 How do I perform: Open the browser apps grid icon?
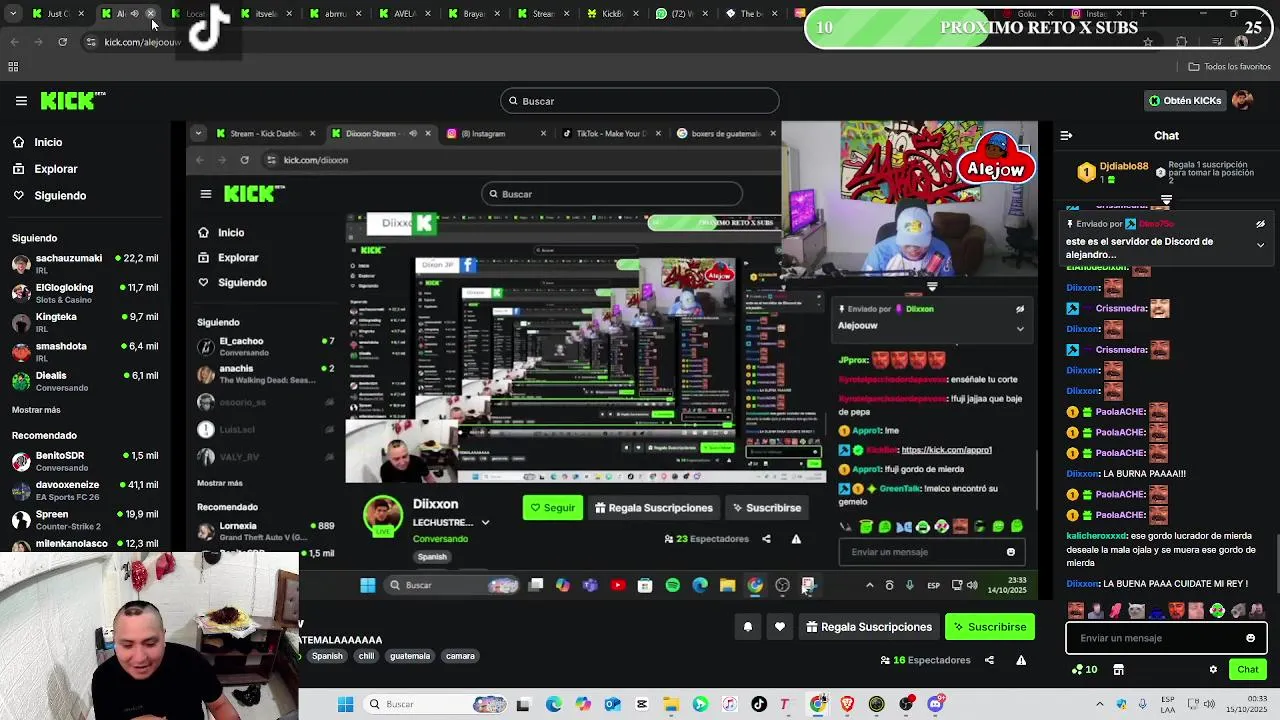tap(13, 67)
